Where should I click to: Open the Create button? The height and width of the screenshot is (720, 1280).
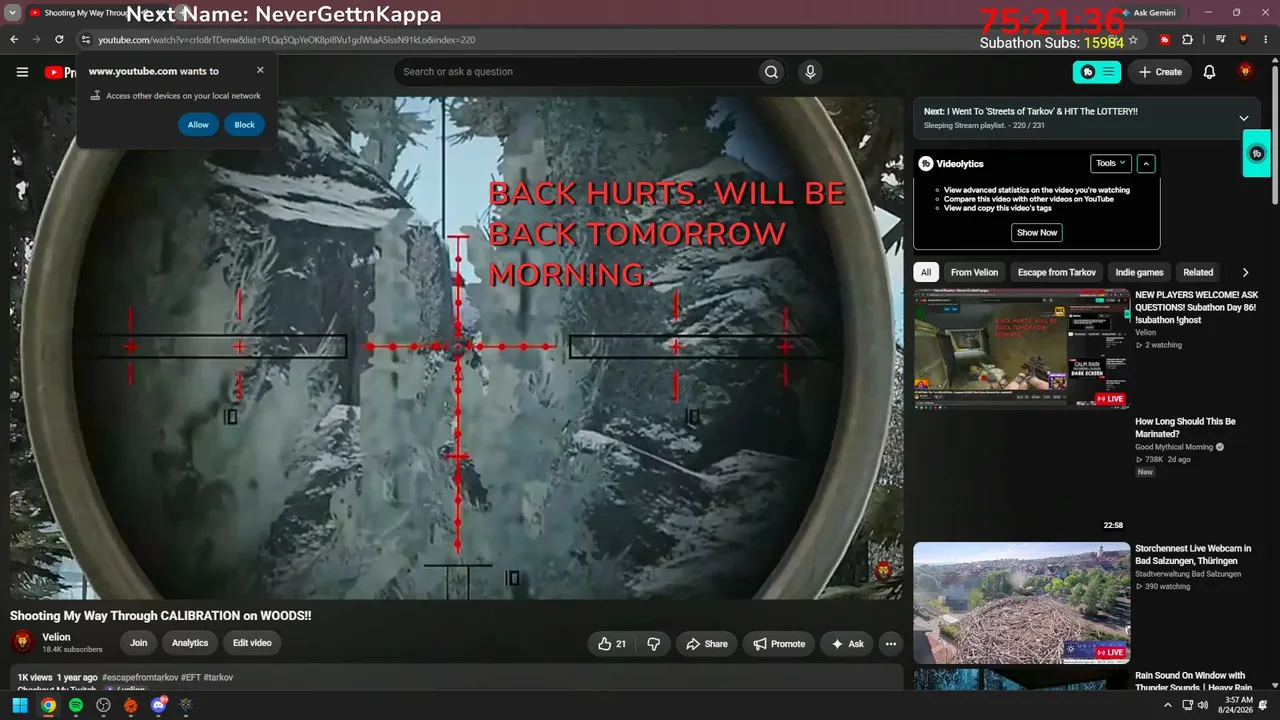point(1159,72)
